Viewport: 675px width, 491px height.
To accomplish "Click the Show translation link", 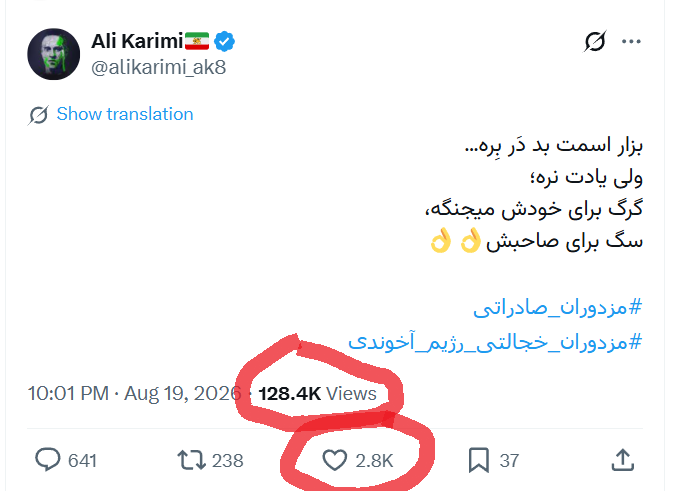I will (125, 114).
